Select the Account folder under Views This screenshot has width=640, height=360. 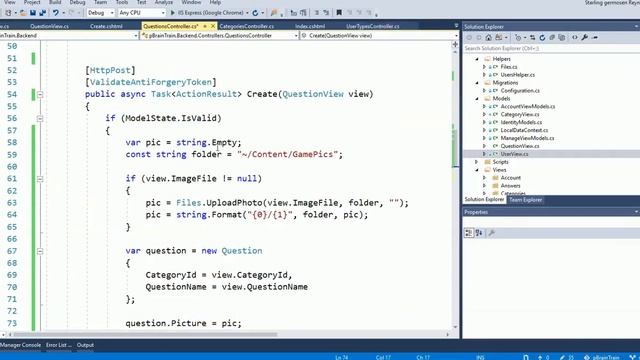point(511,178)
